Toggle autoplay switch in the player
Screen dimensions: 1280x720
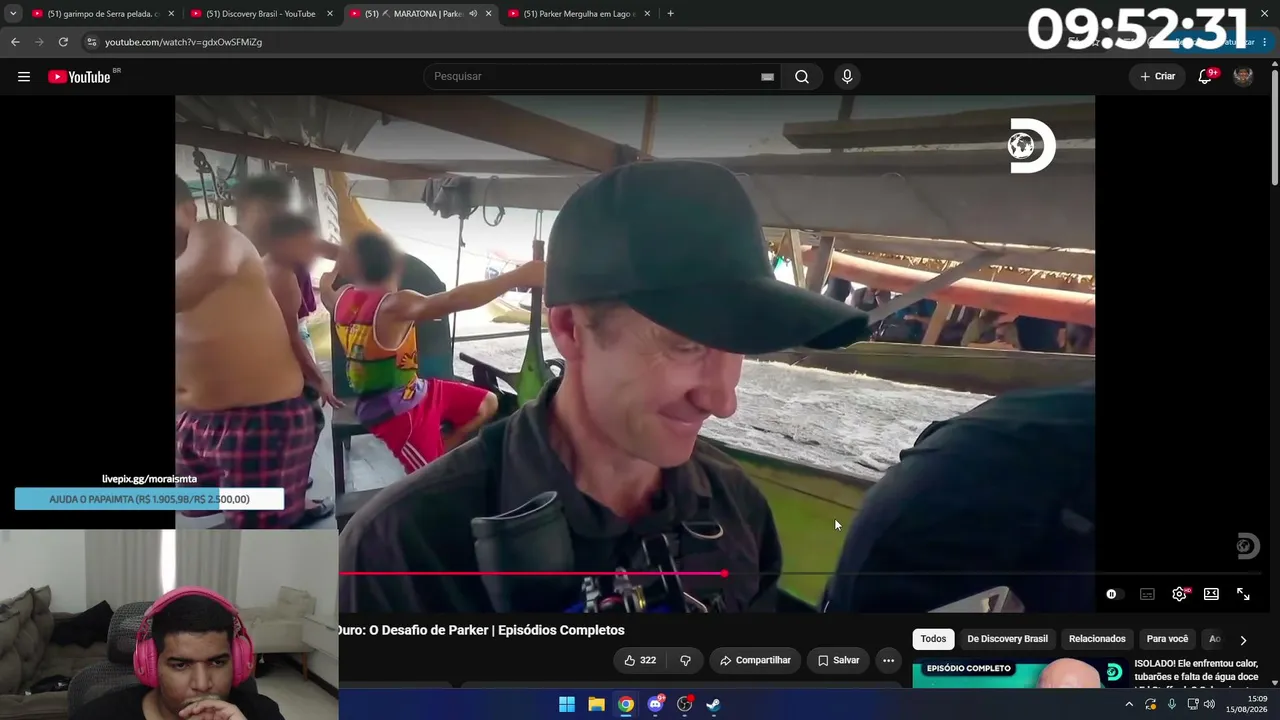tap(1114, 594)
